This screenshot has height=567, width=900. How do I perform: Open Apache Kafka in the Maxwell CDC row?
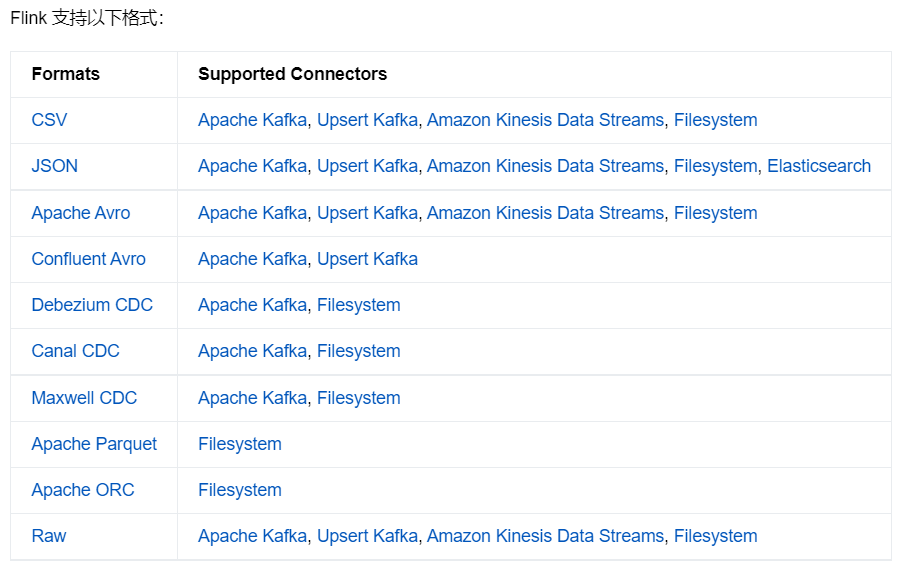click(252, 398)
